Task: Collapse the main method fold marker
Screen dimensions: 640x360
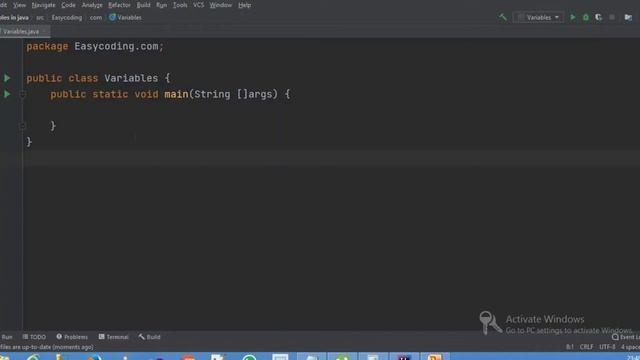Action: point(23,94)
